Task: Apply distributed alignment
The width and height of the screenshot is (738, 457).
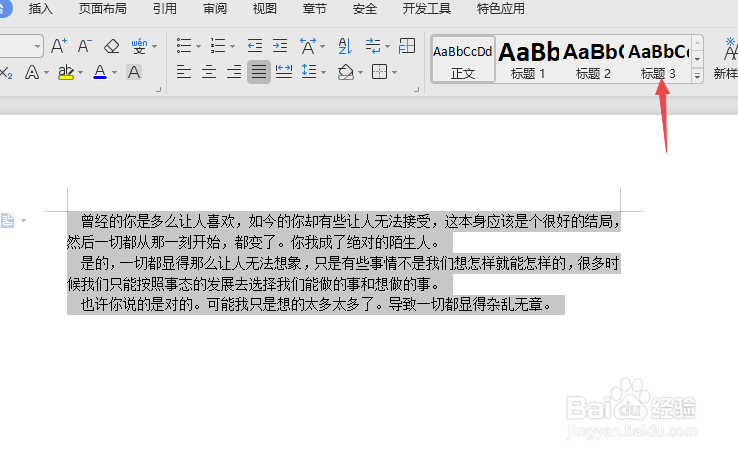Action: tap(284, 72)
